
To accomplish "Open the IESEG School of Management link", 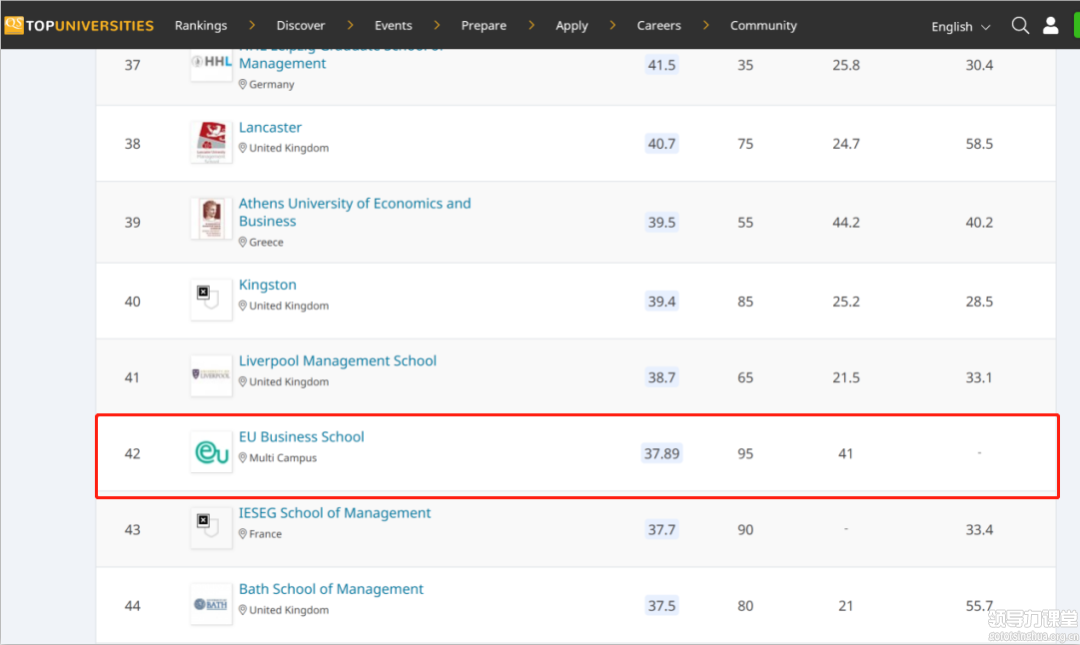I will tap(335, 513).
